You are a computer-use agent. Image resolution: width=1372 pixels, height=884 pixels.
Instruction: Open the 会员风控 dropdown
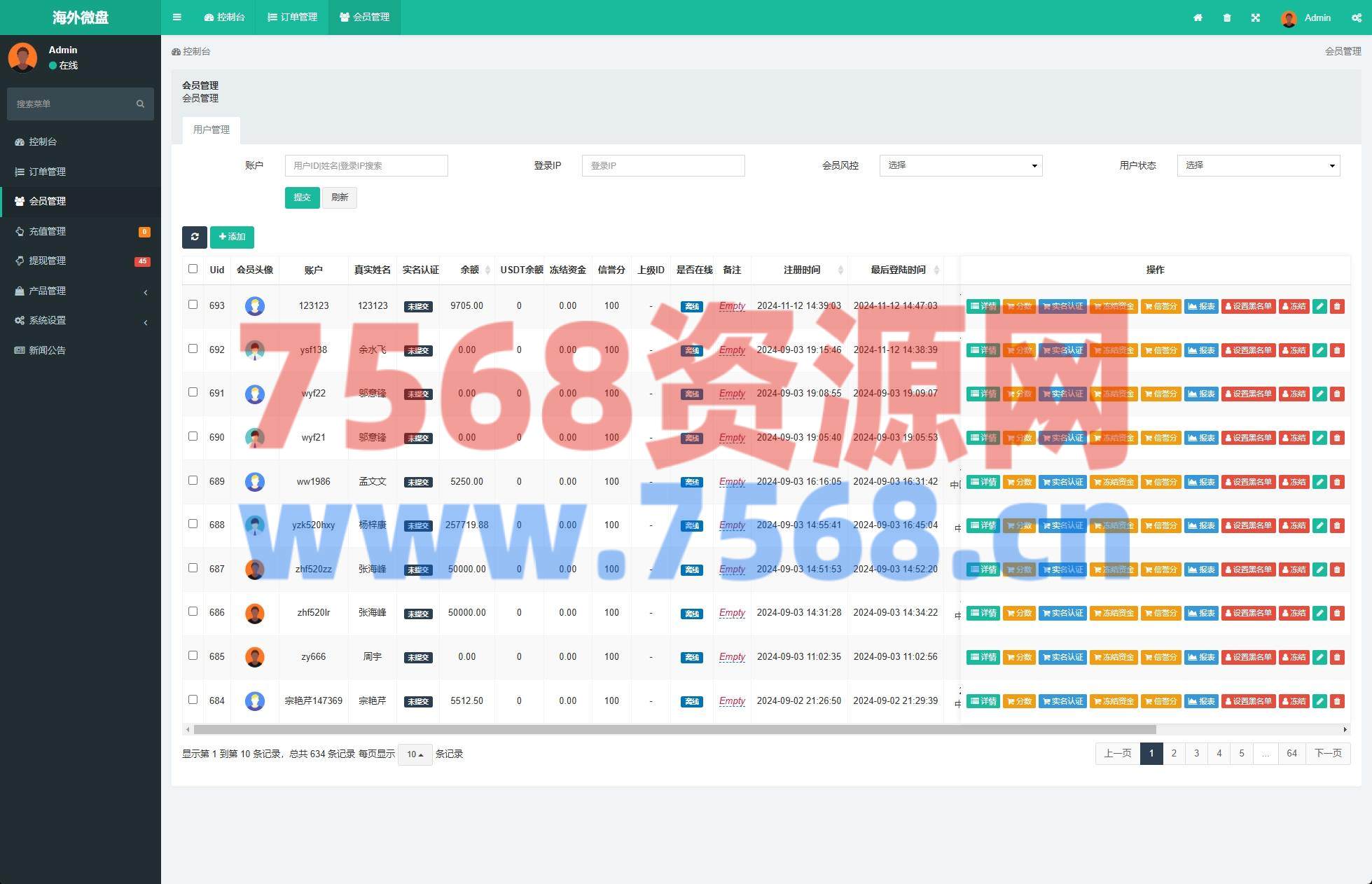(x=960, y=165)
